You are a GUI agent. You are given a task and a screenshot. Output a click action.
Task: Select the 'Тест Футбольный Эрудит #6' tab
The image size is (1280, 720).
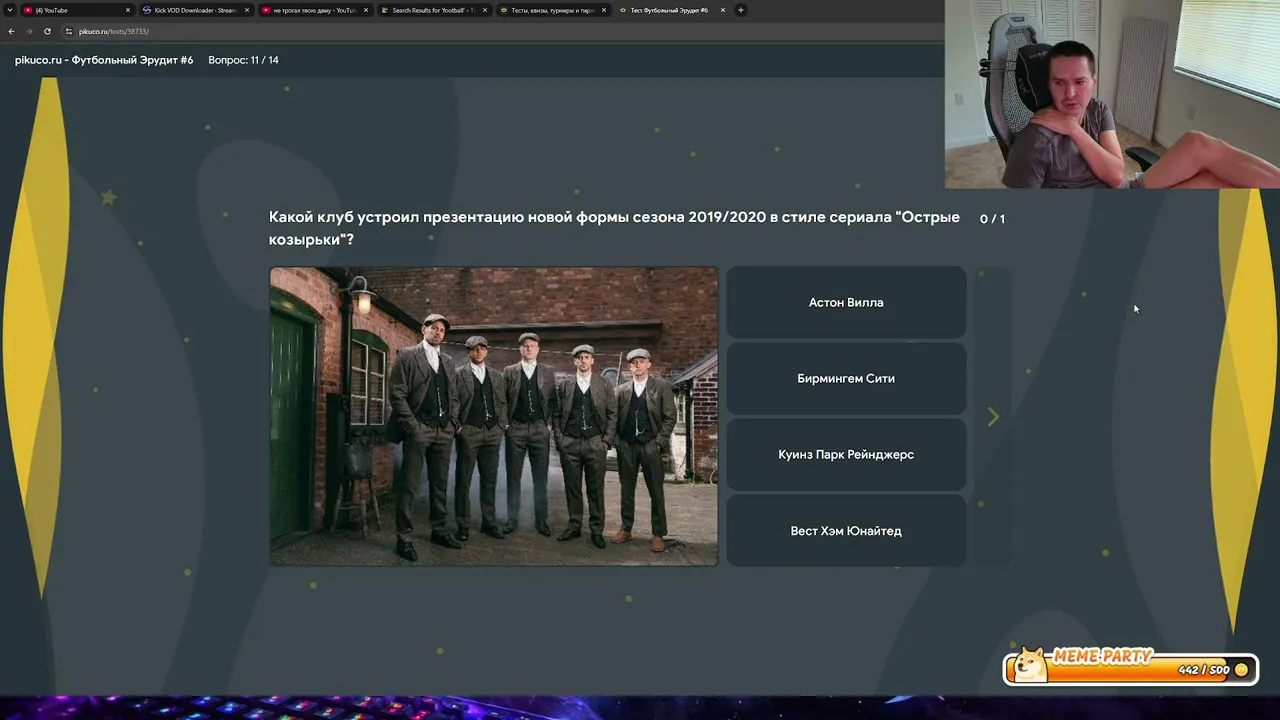tap(671, 10)
